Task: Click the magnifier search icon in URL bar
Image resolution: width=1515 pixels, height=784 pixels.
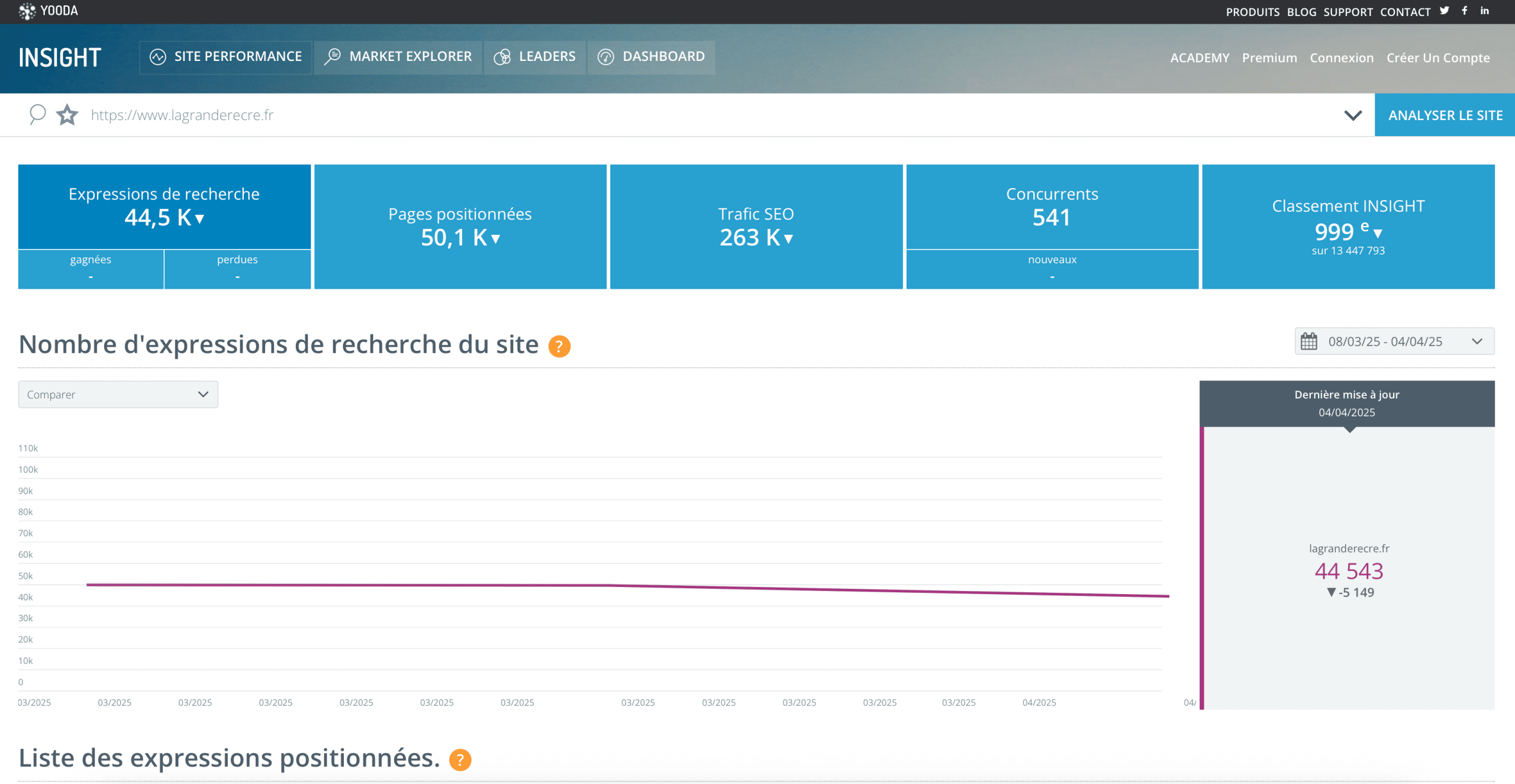Action: (37, 114)
